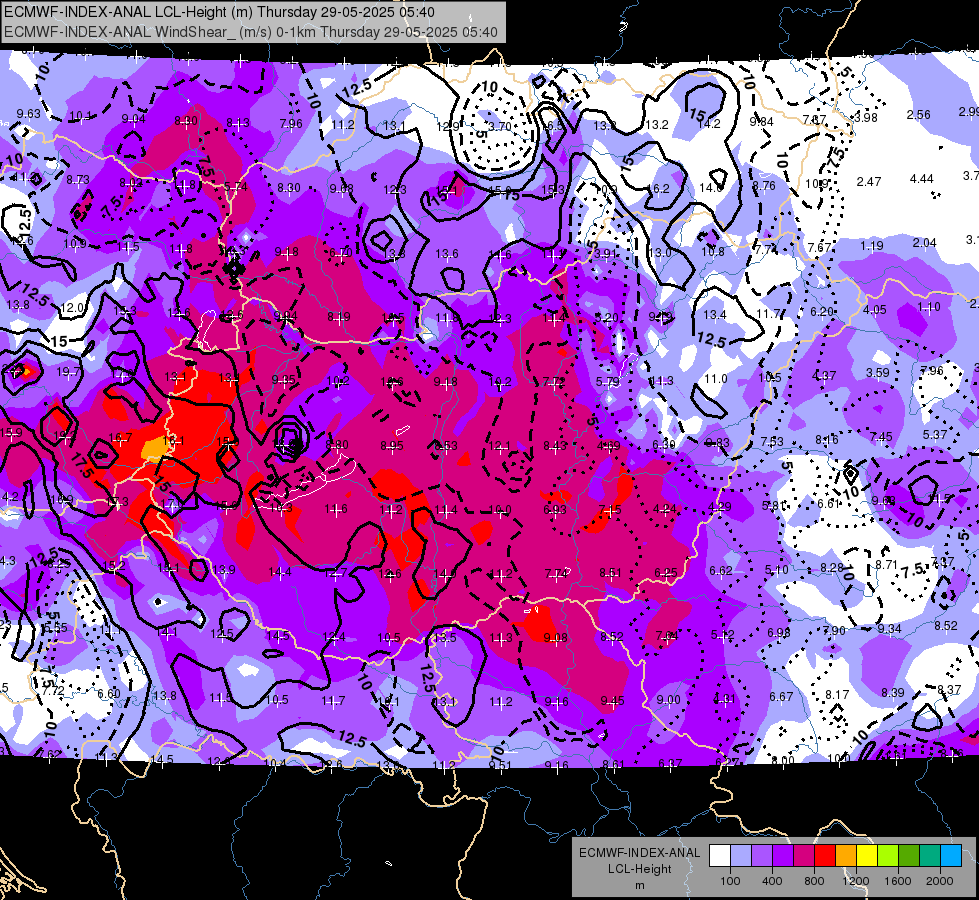979x900 pixels.
Task: Click the medium purple swatch left of the 400 tick
Action: [762, 856]
